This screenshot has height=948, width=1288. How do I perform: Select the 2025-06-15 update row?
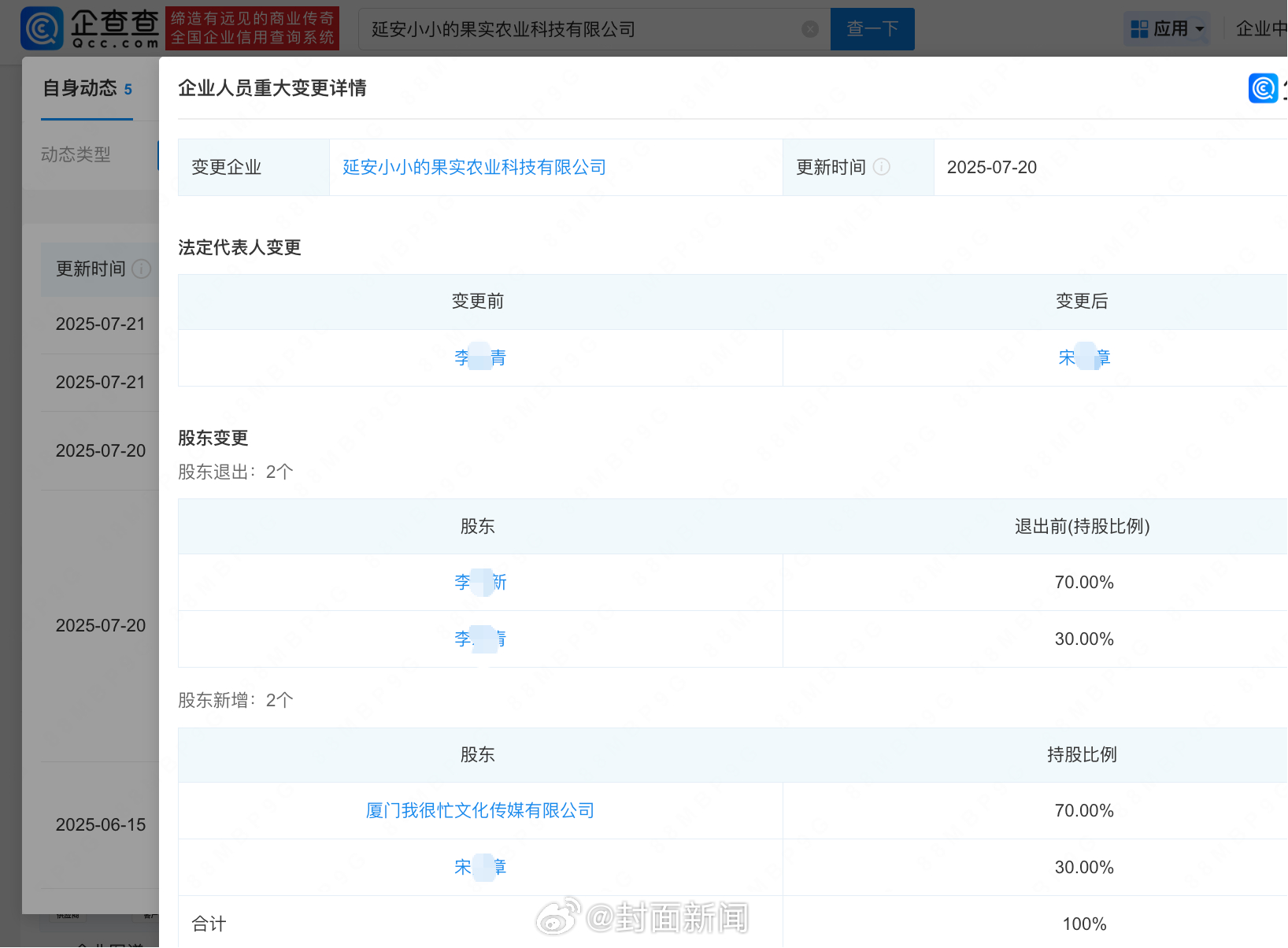pyautogui.click(x=101, y=824)
